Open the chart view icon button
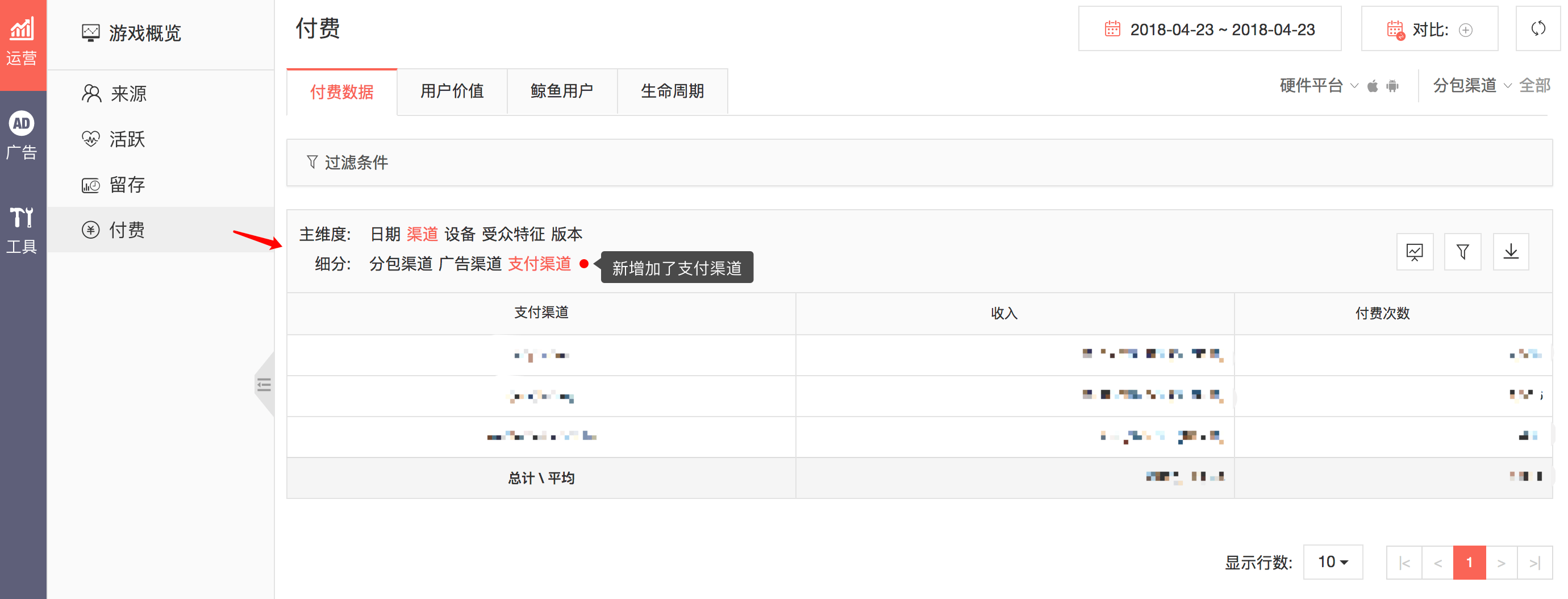 1414,251
